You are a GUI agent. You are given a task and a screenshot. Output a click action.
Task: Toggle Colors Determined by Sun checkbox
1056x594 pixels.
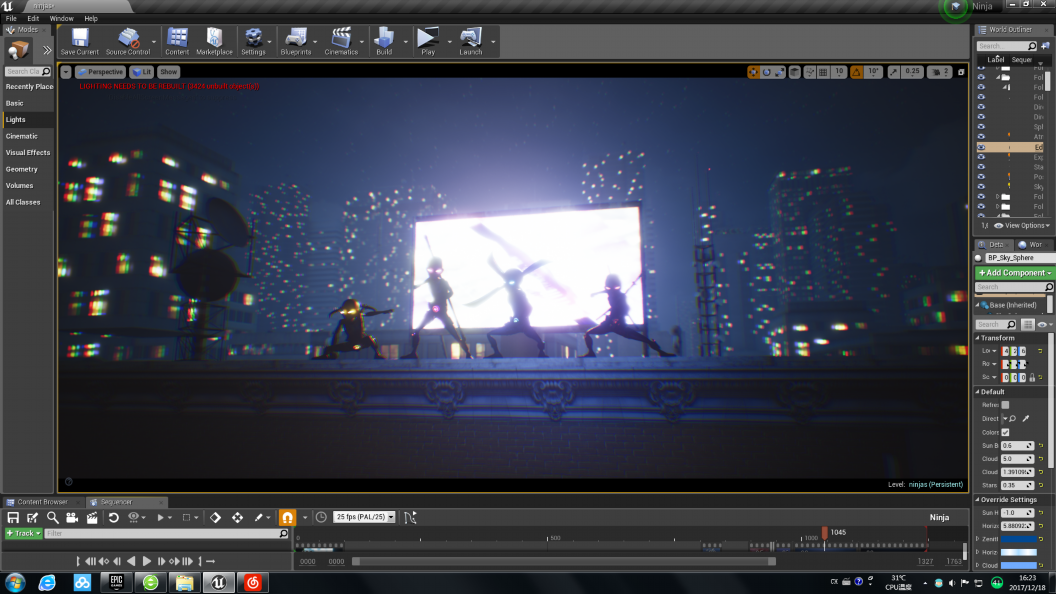coord(1005,432)
